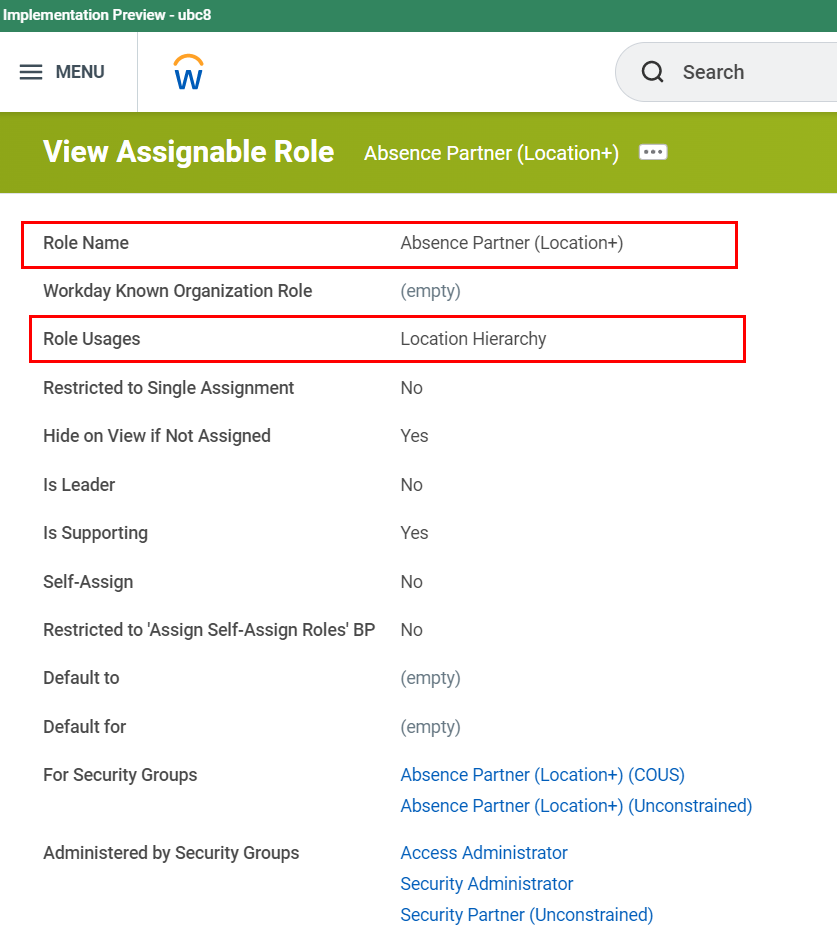This screenshot has height=933, width=837.
Task: Click the No value beside Self-Assign
Action: click(x=411, y=582)
